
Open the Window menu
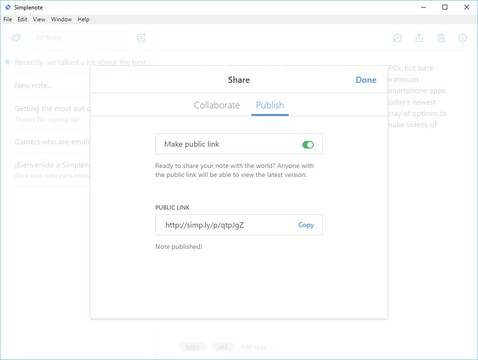61,19
